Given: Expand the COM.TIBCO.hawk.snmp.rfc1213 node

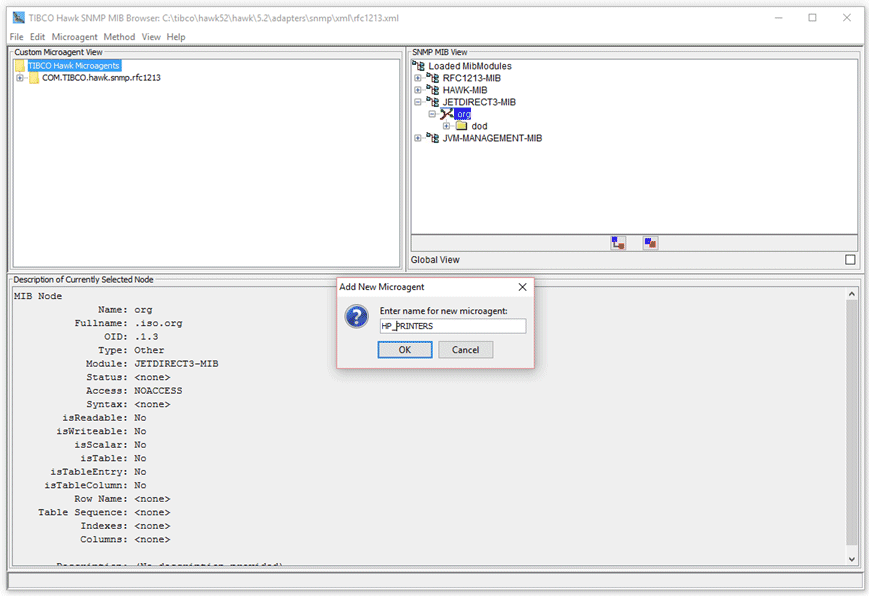Looking at the screenshot, I should point(20,78).
